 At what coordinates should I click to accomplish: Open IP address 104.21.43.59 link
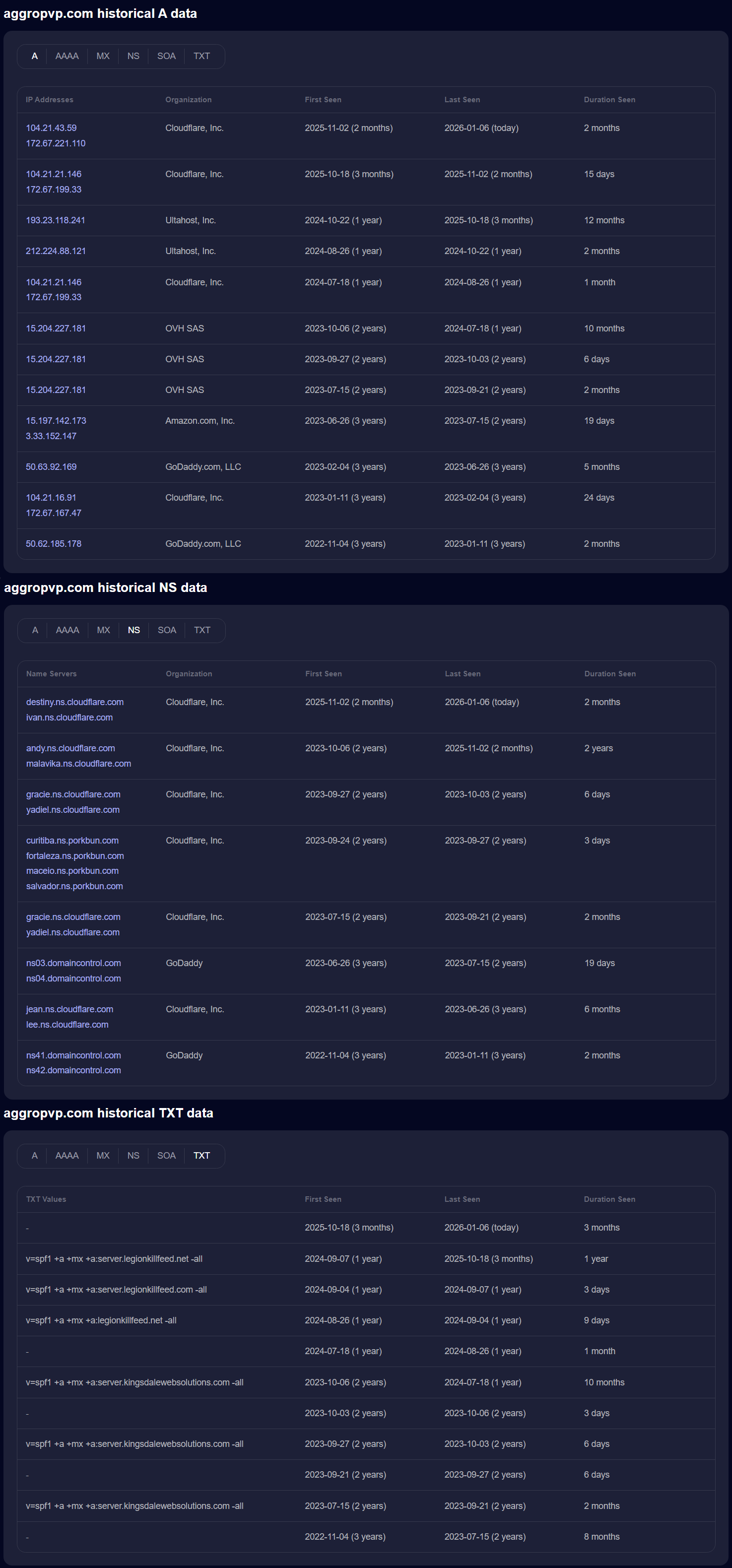[x=51, y=128]
